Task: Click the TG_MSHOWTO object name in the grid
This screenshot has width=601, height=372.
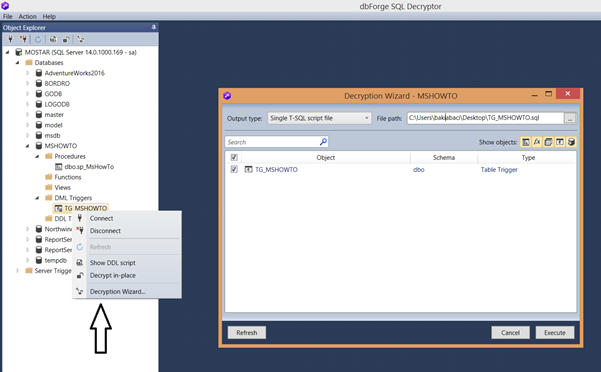Action: coord(276,169)
